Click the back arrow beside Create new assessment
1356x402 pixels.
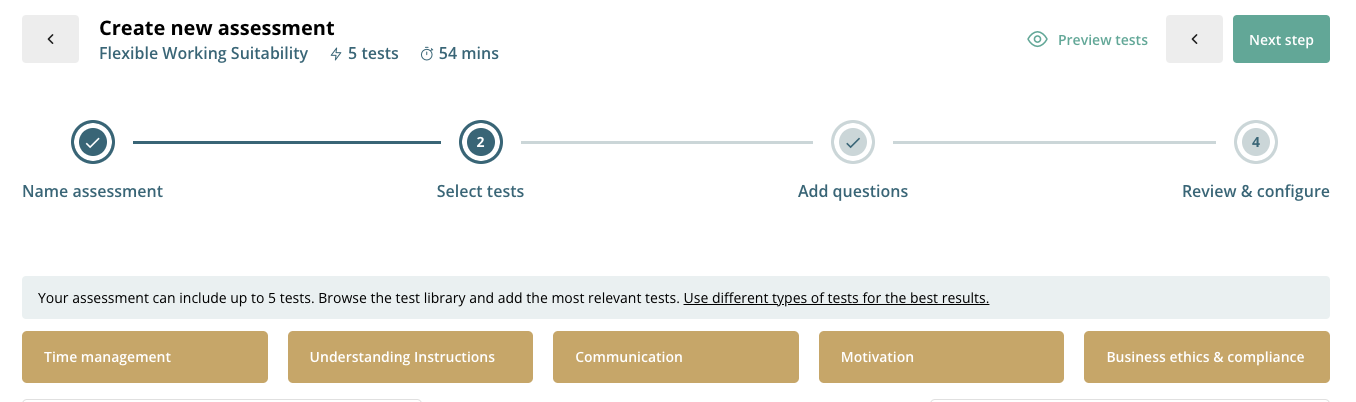point(50,39)
